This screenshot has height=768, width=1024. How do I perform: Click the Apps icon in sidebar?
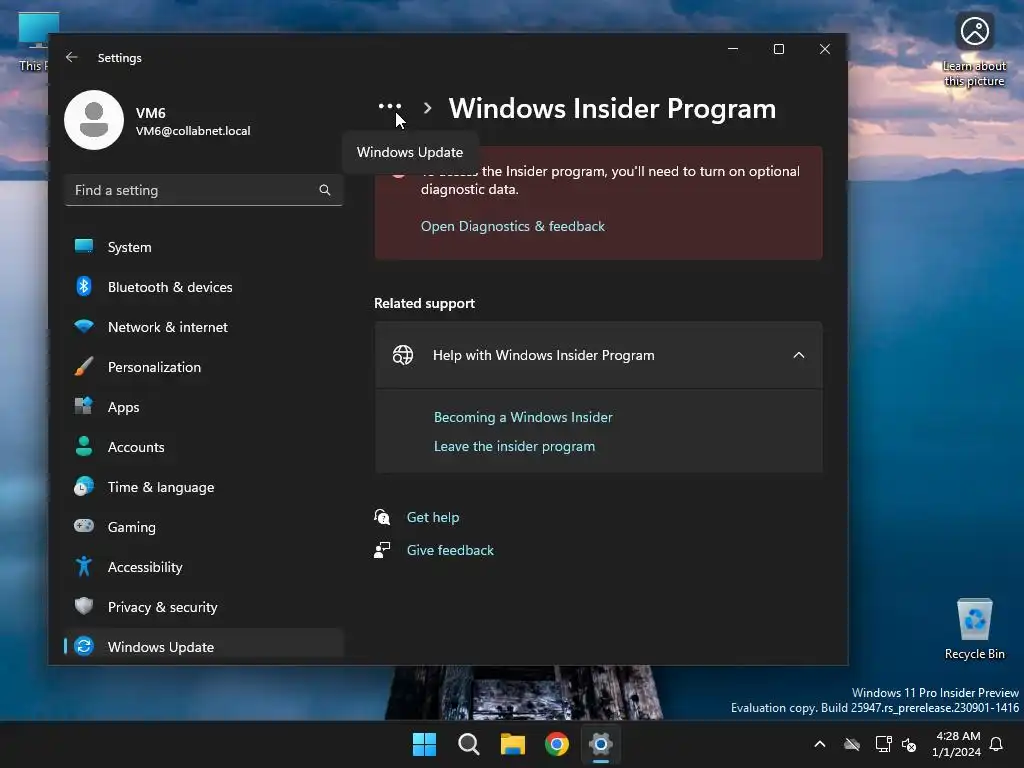84,406
